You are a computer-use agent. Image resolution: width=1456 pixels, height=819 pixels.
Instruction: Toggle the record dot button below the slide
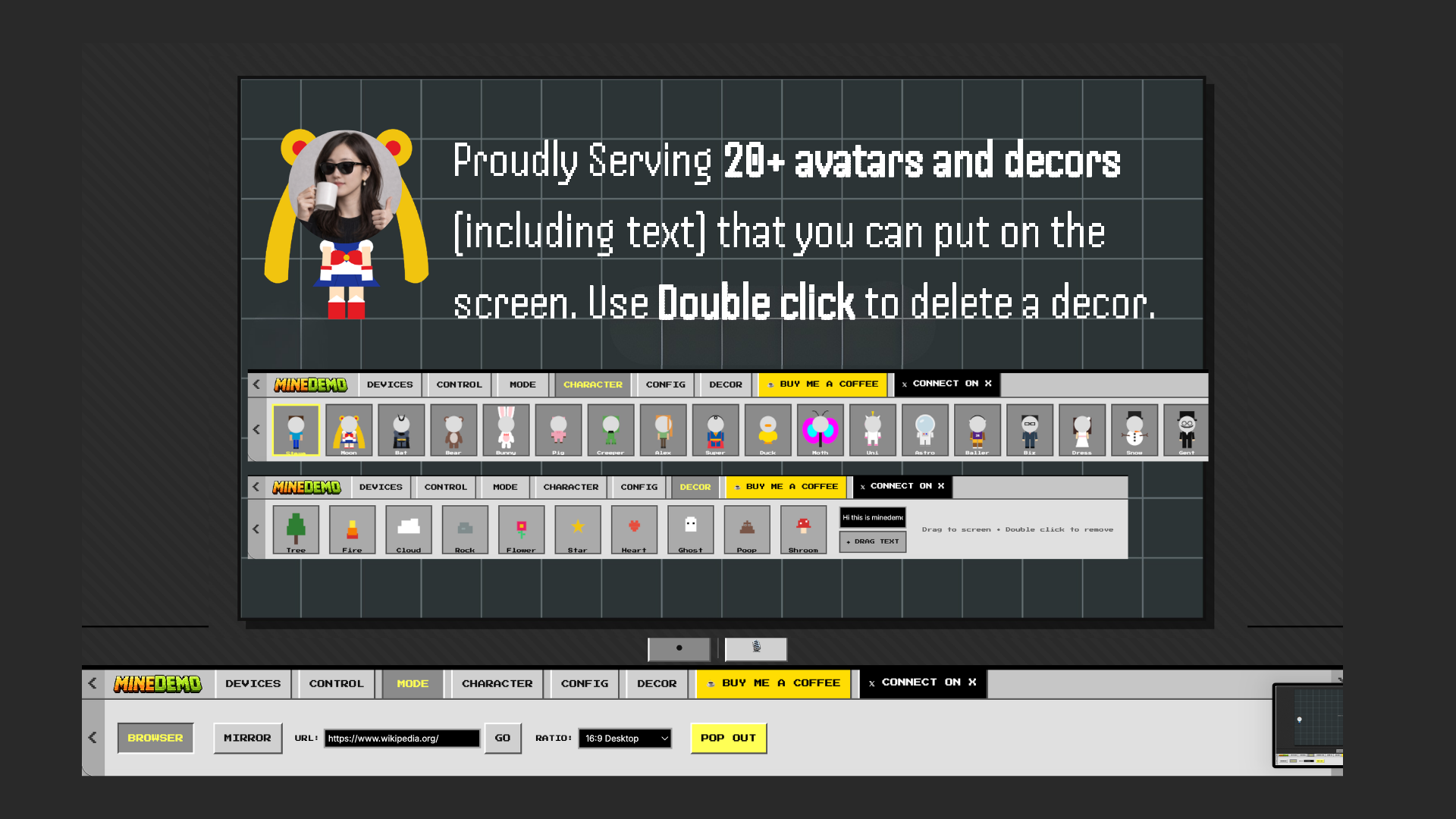point(679,648)
